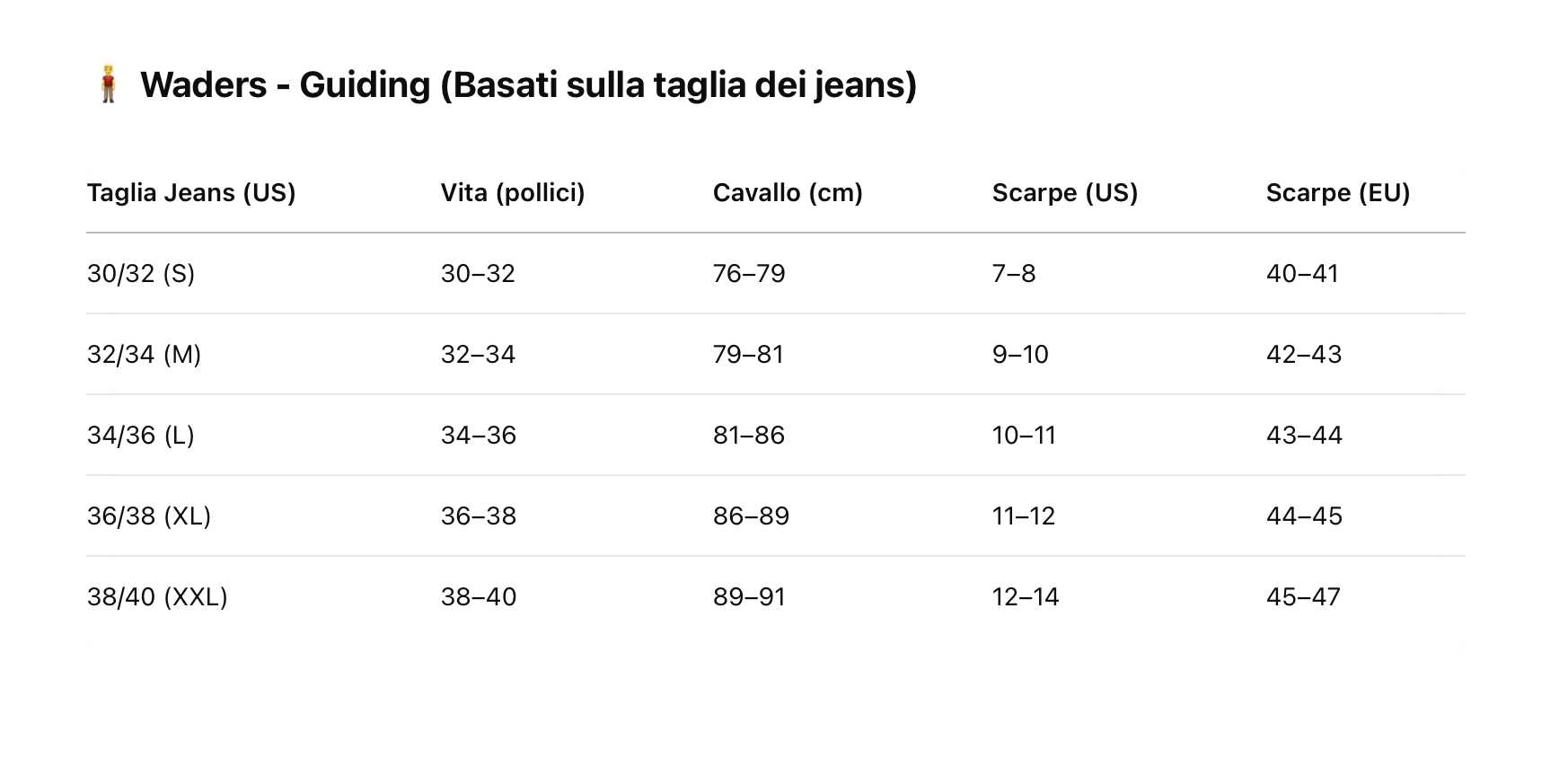Select the 81–86 inseam cell
1568x767 pixels.
pyautogui.click(x=749, y=436)
